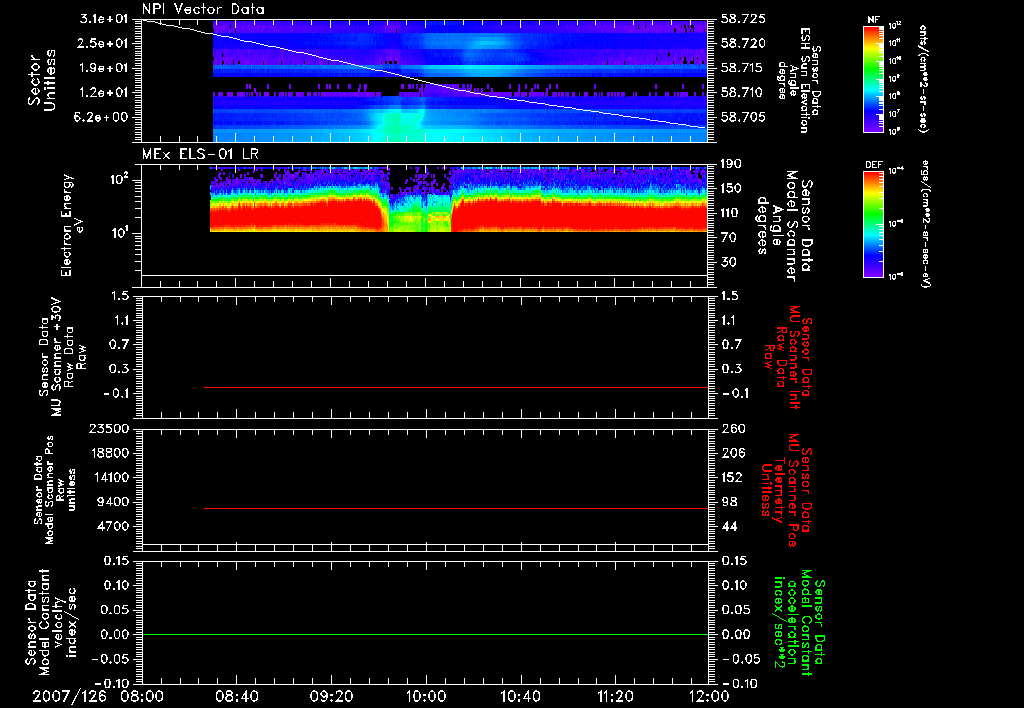Click the 'DEF' label above the color bar

[874, 165]
